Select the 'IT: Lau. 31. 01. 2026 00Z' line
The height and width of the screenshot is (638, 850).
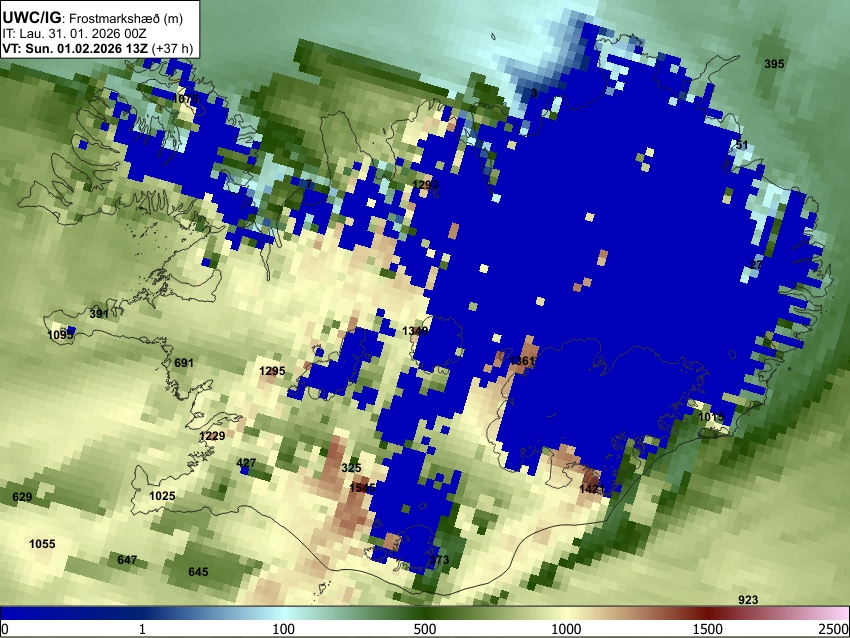point(74,33)
